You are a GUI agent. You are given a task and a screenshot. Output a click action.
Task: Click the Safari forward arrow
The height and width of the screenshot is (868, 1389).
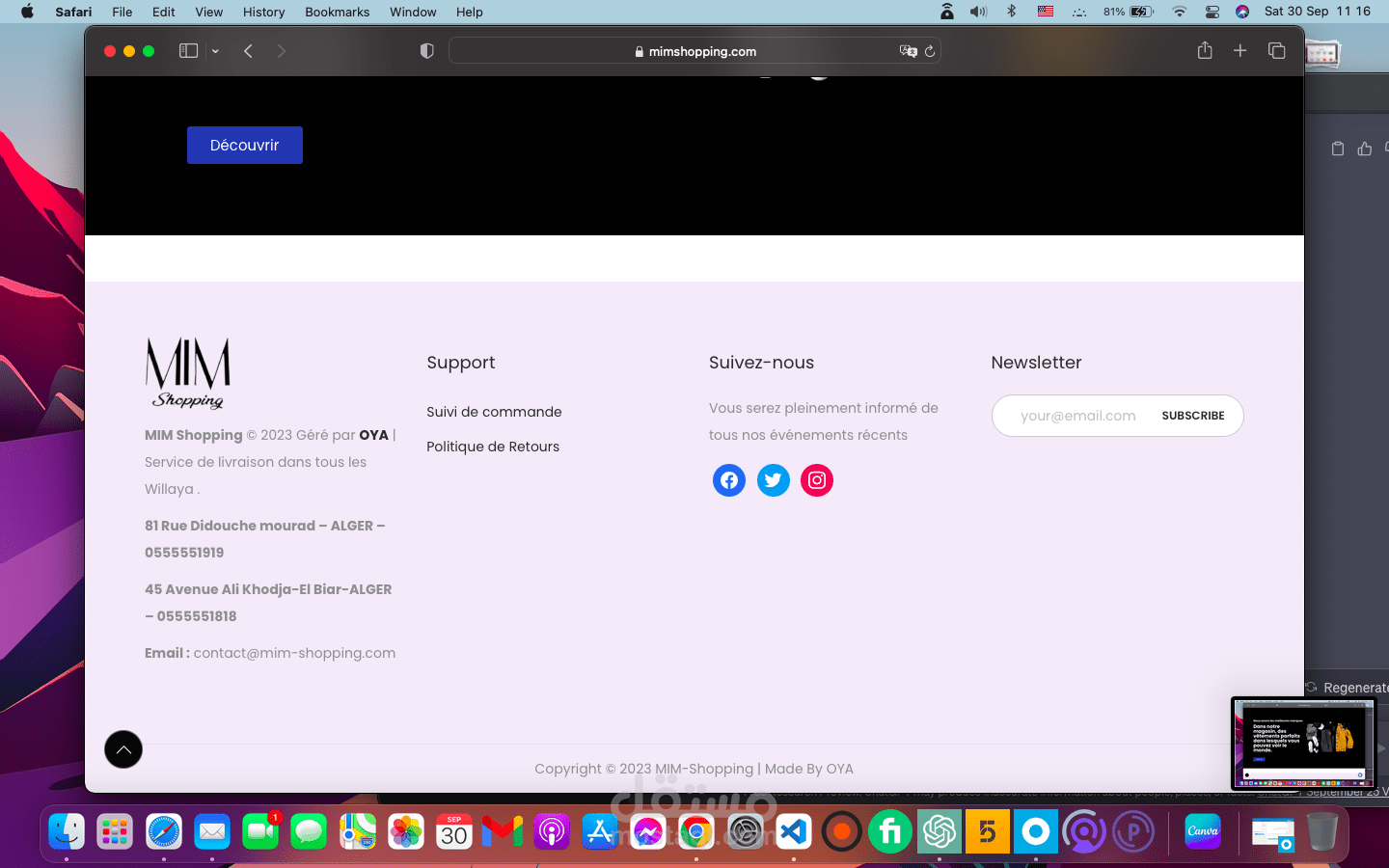(x=281, y=51)
